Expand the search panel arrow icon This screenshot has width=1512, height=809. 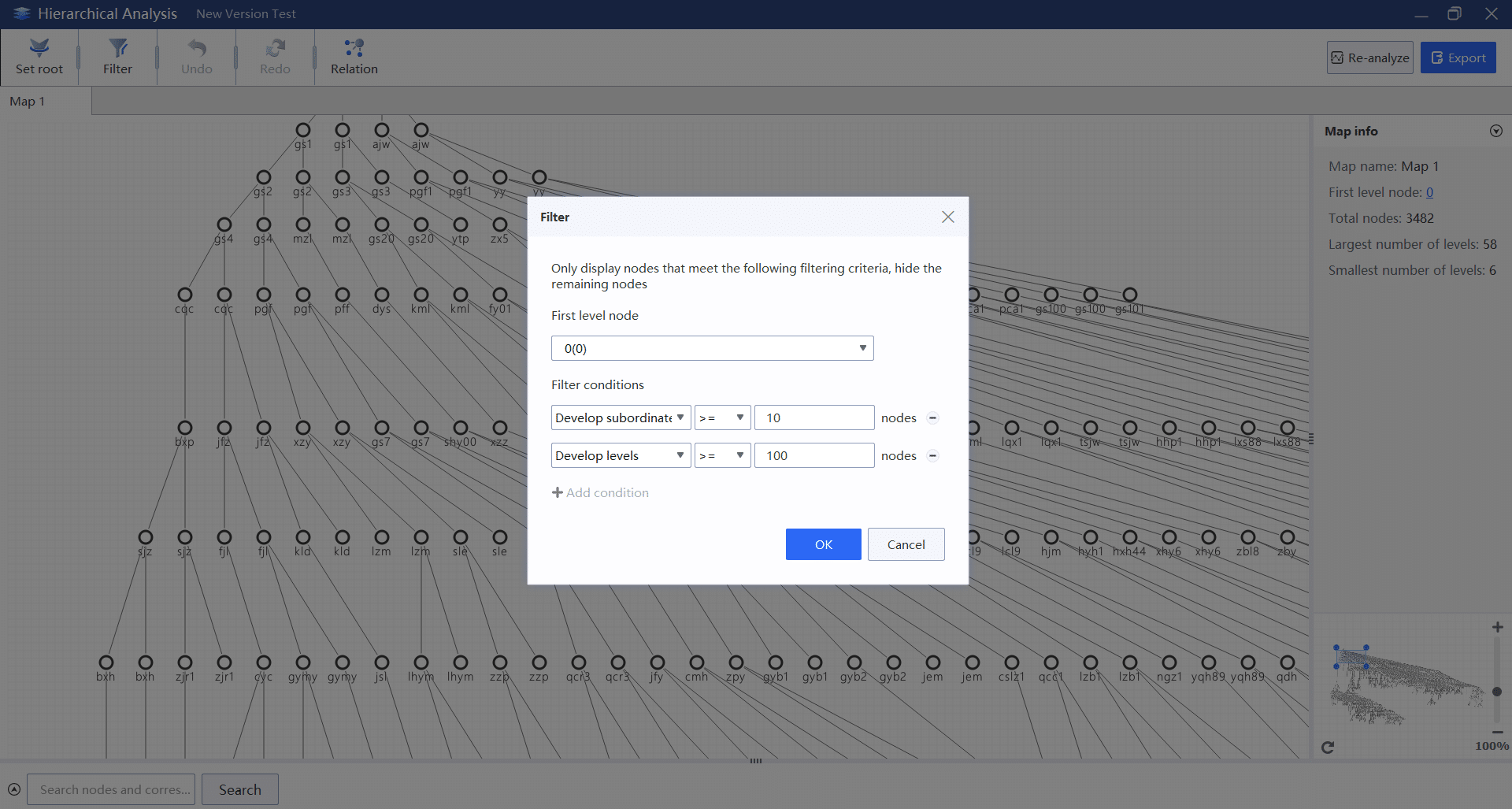tap(14, 789)
